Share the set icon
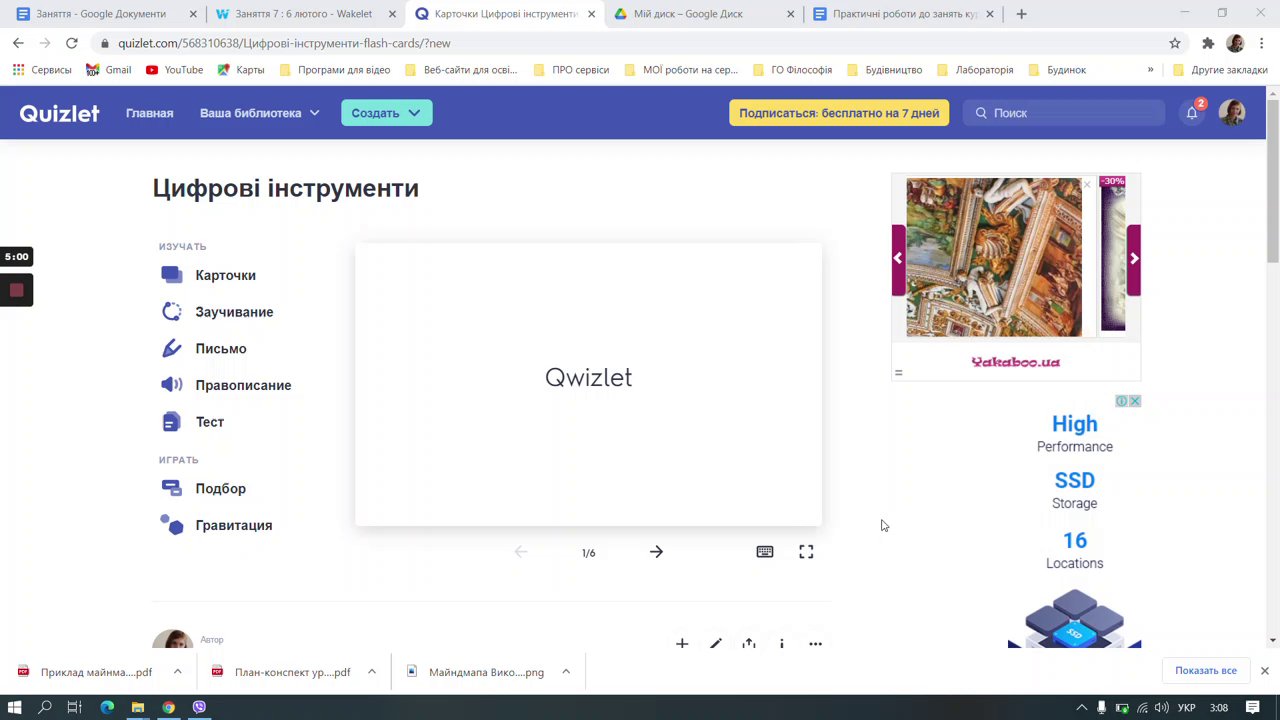The image size is (1280, 720). [749, 644]
